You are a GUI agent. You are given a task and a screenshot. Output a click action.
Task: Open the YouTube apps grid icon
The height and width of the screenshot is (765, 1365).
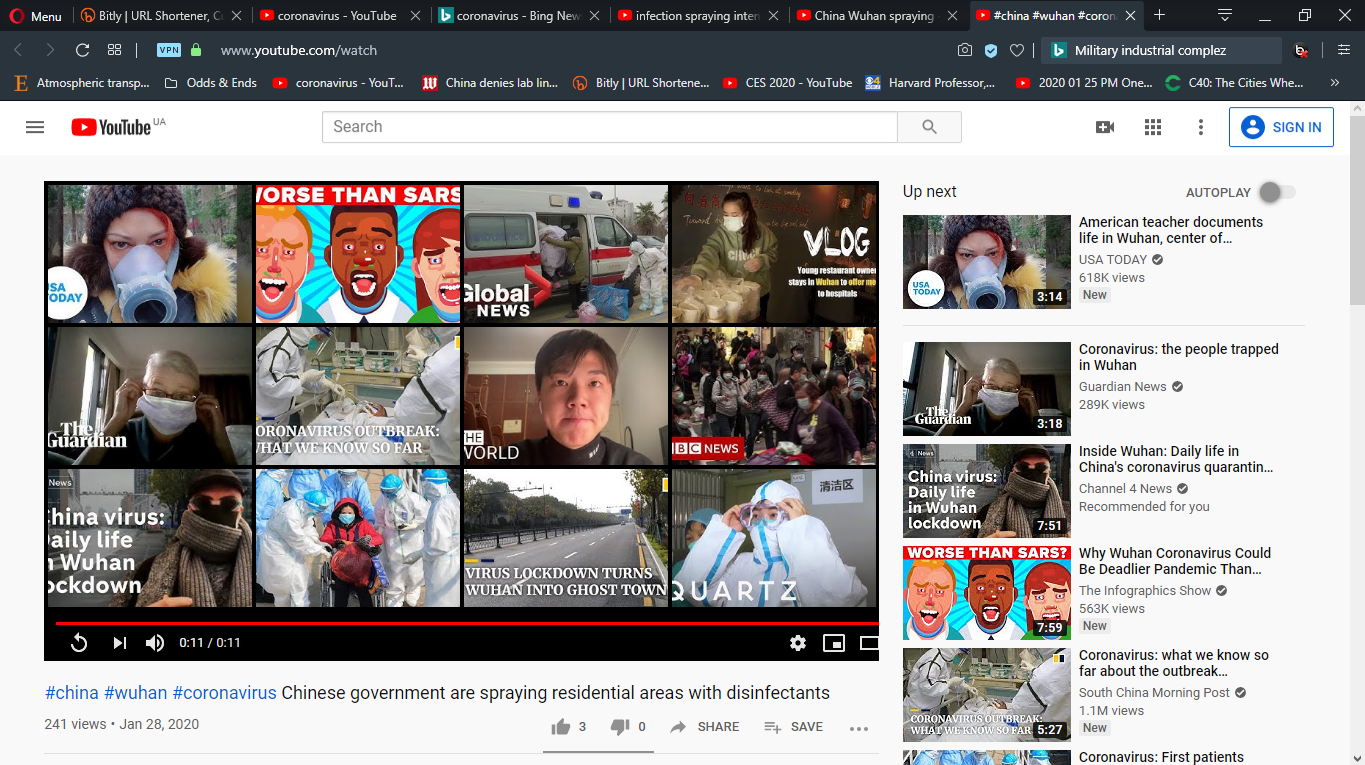(x=1153, y=127)
